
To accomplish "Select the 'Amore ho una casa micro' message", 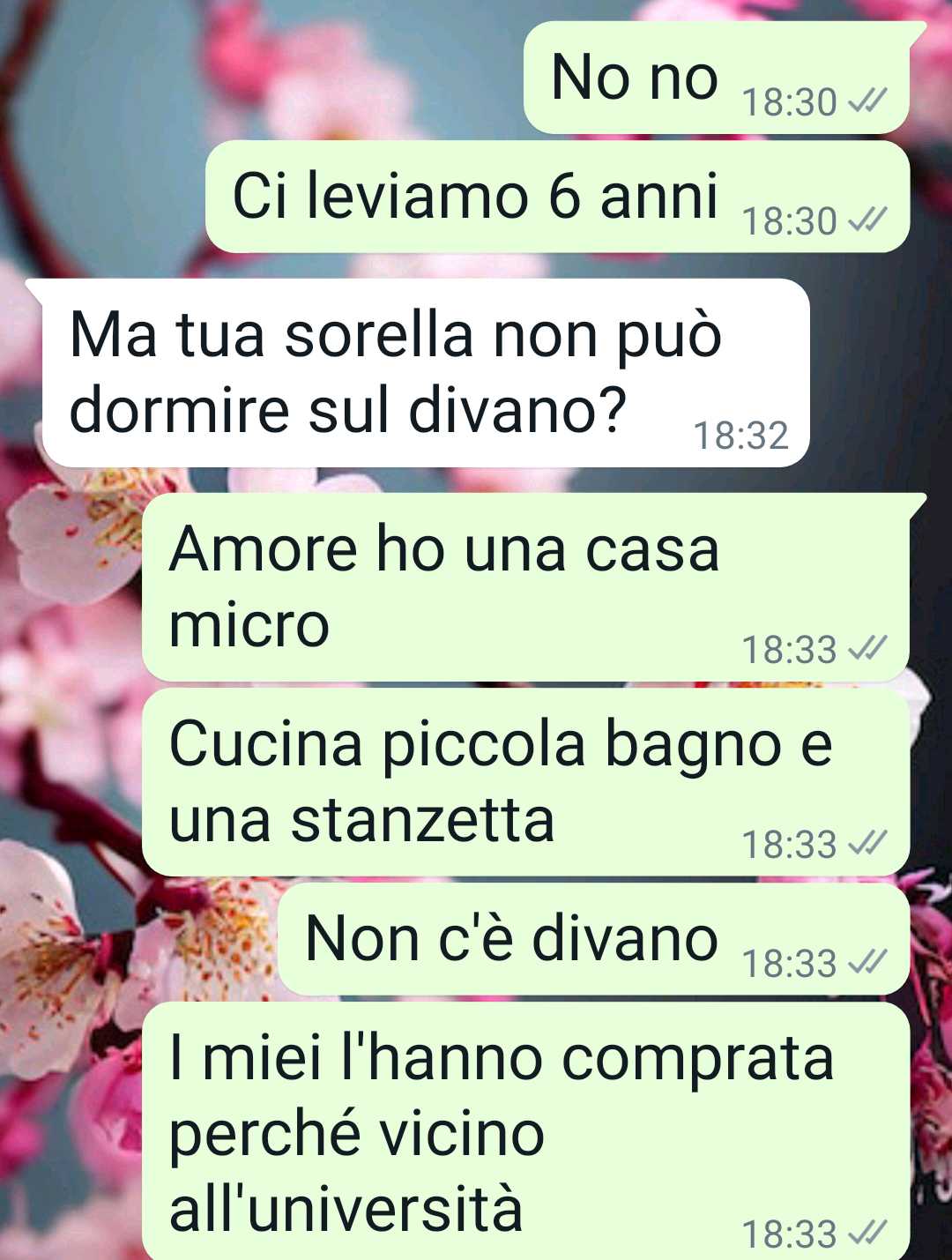I will pos(526,587).
